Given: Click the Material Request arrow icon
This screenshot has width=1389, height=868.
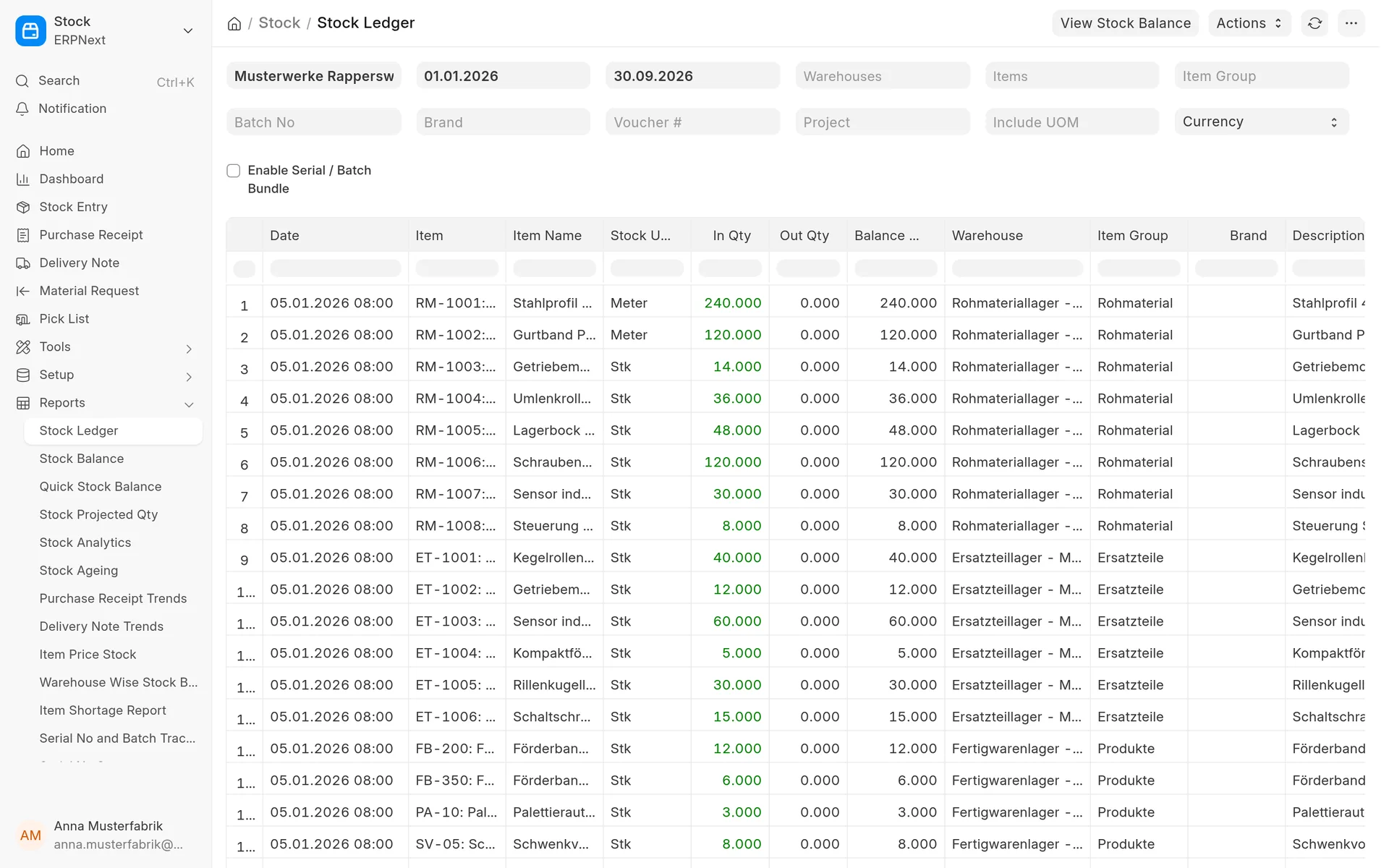Looking at the screenshot, I should [23, 292].
